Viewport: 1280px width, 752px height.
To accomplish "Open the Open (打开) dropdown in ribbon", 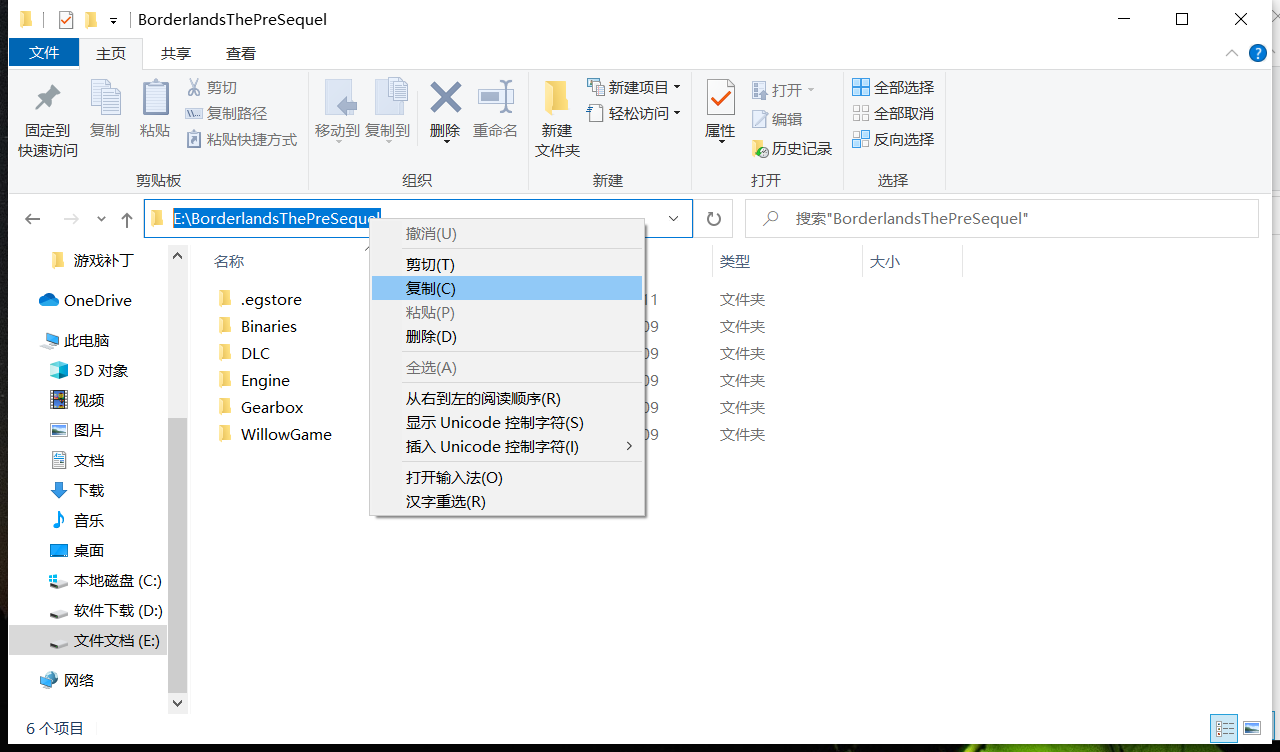I will [x=784, y=90].
